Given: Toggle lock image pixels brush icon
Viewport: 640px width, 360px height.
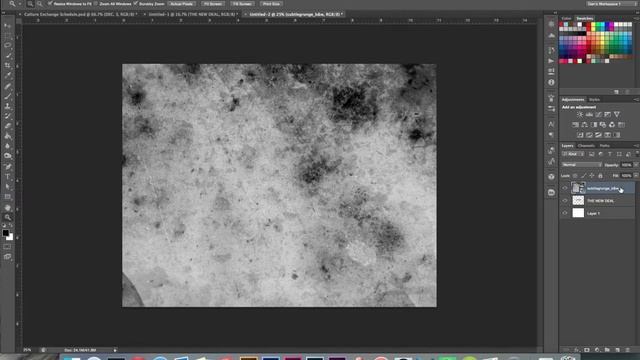Looking at the screenshot, I should point(583,176).
